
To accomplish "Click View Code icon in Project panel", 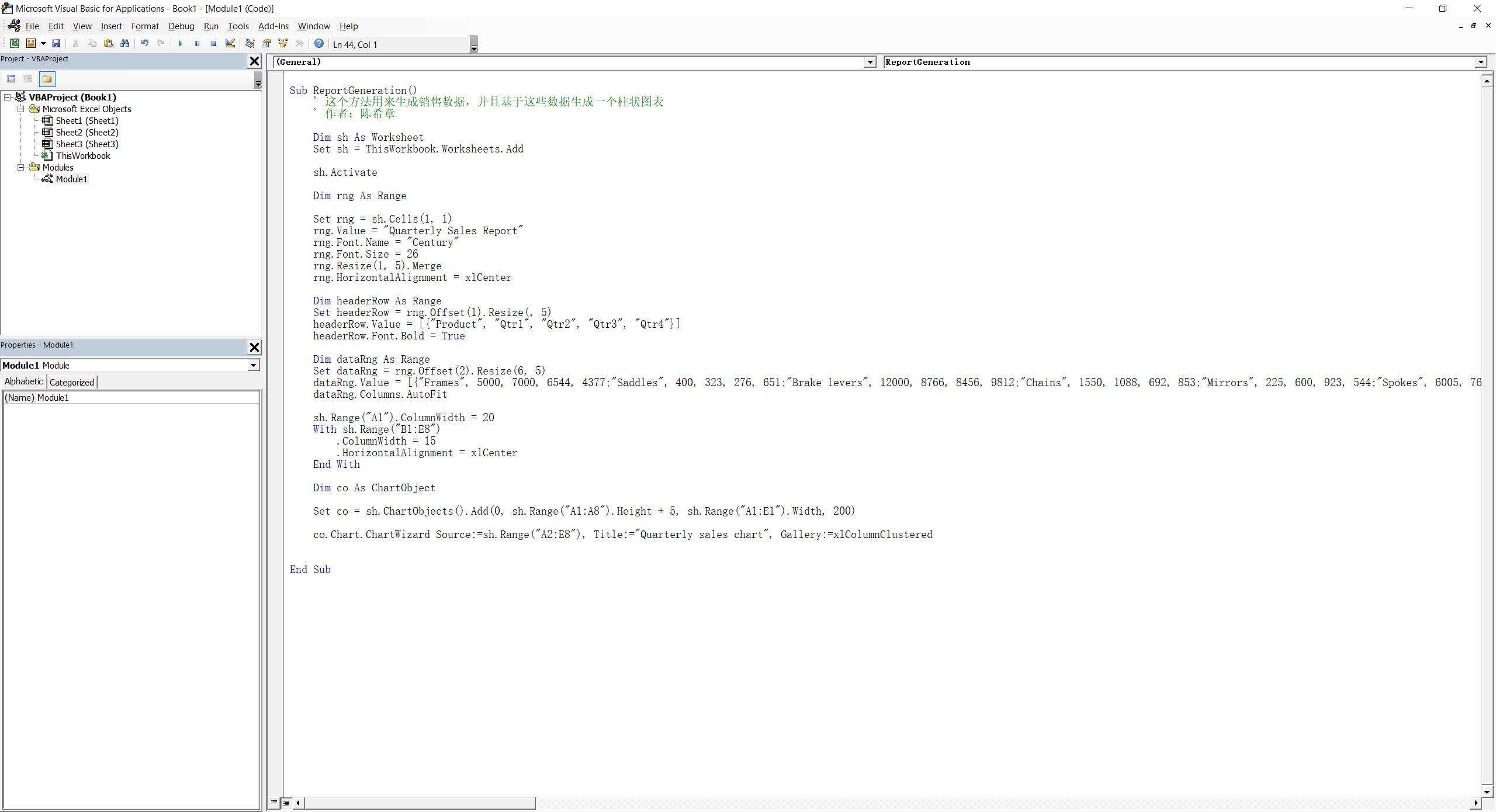I will tap(11, 79).
